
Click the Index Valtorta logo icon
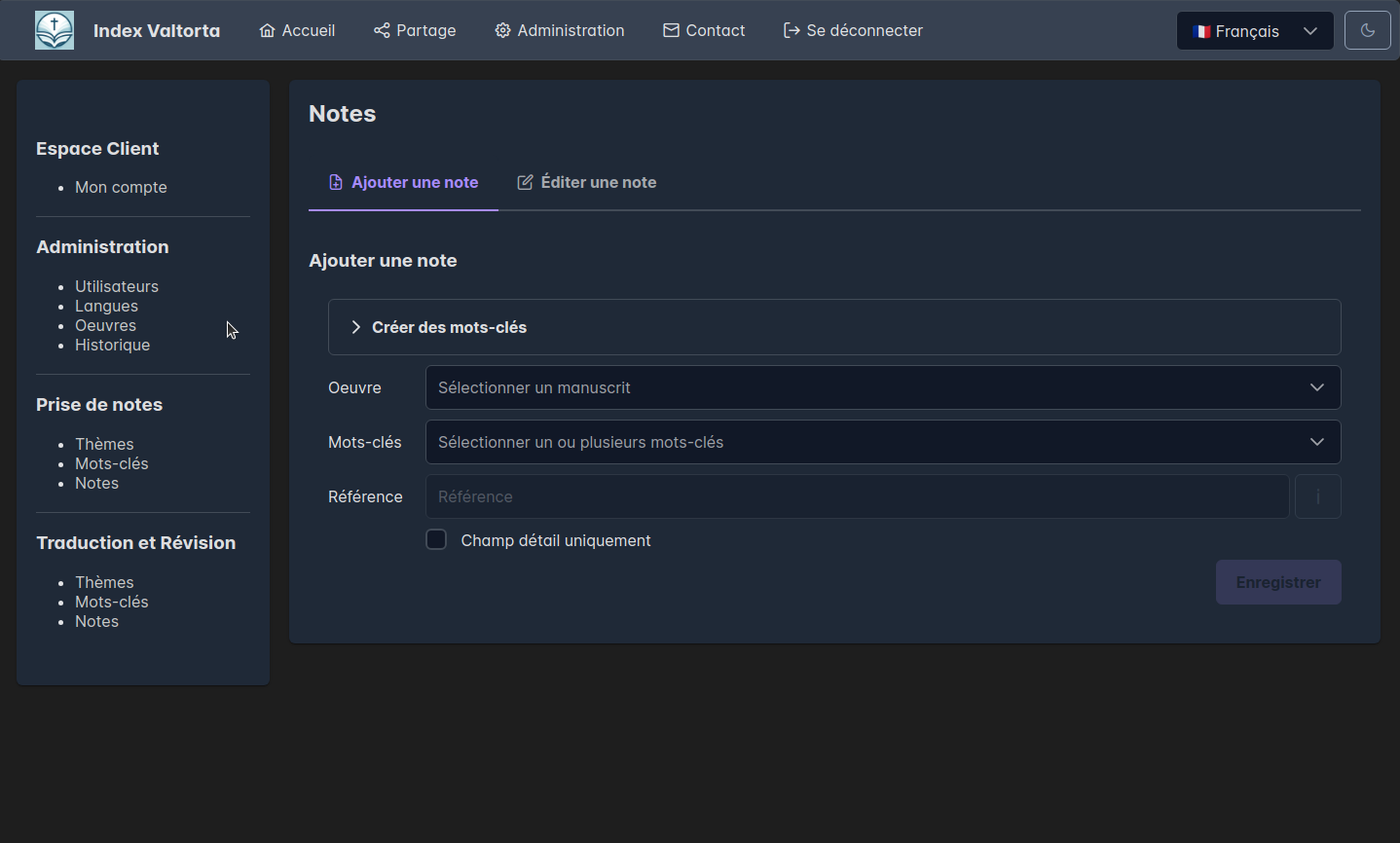pyautogui.click(x=55, y=30)
